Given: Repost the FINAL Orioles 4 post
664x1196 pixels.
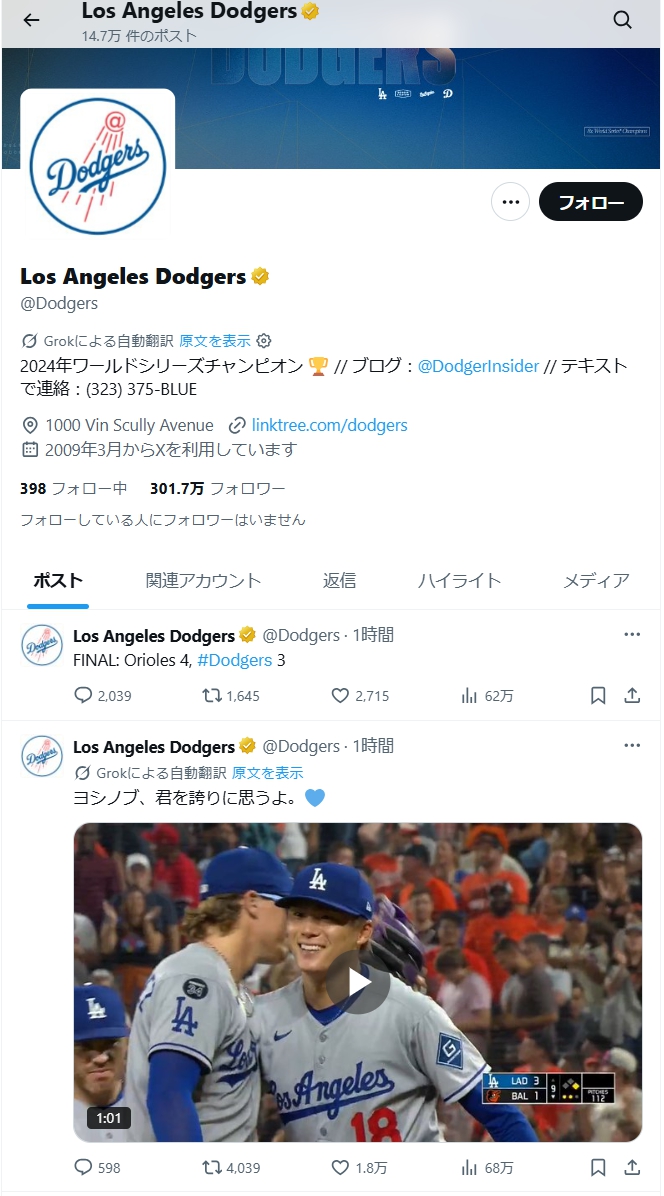Looking at the screenshot, I should tap(212, 695).
